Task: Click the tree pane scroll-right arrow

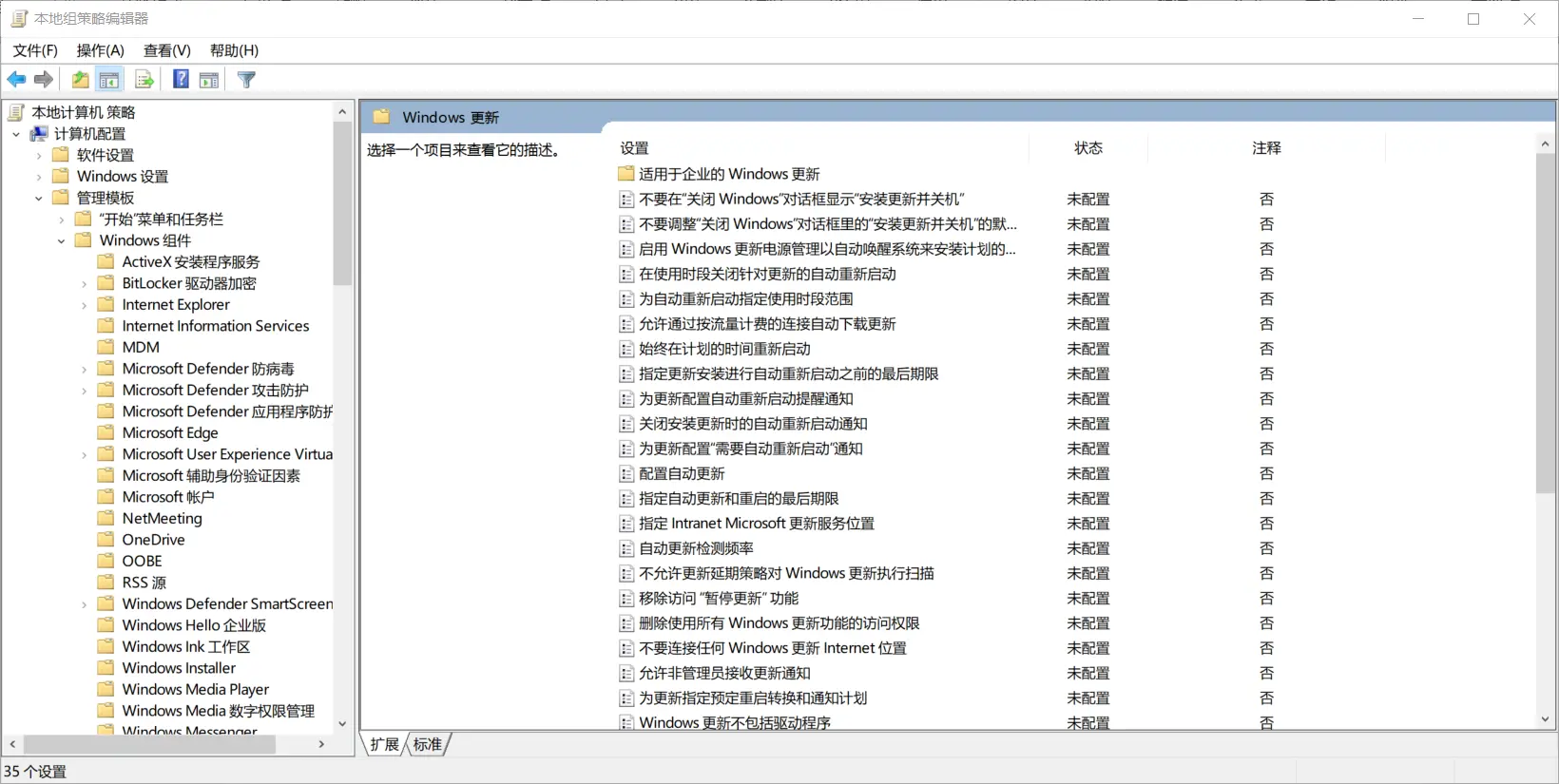Action: click(321, 744)
